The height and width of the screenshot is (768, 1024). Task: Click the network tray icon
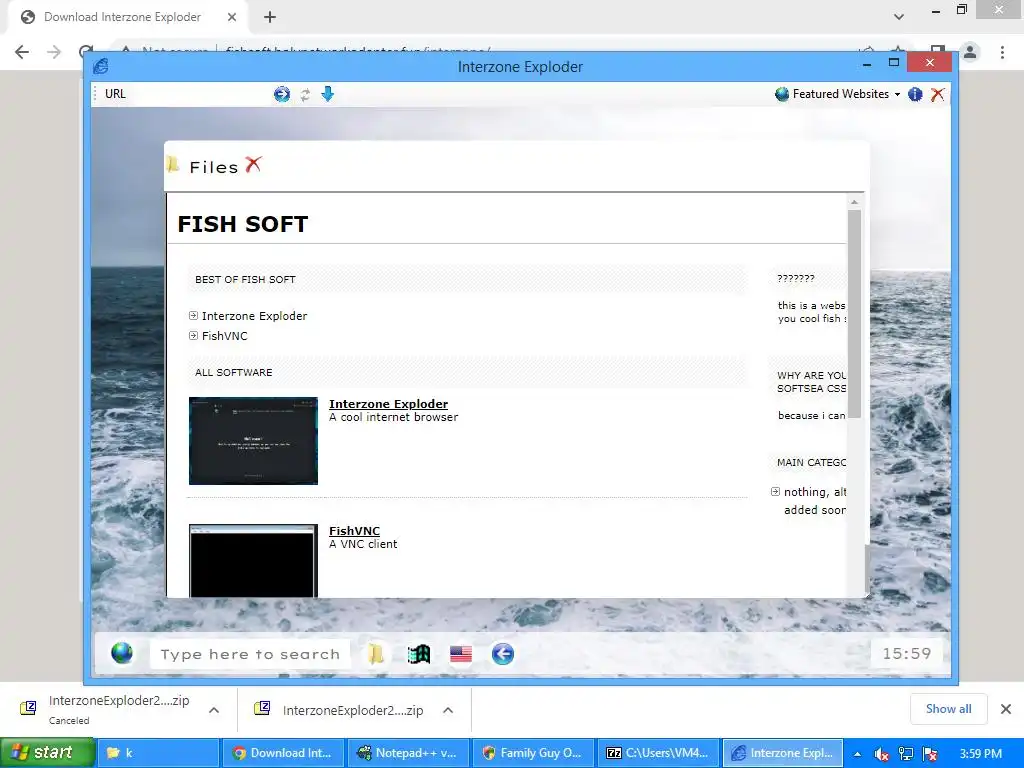pyautogui.click(x=905, y=754)
